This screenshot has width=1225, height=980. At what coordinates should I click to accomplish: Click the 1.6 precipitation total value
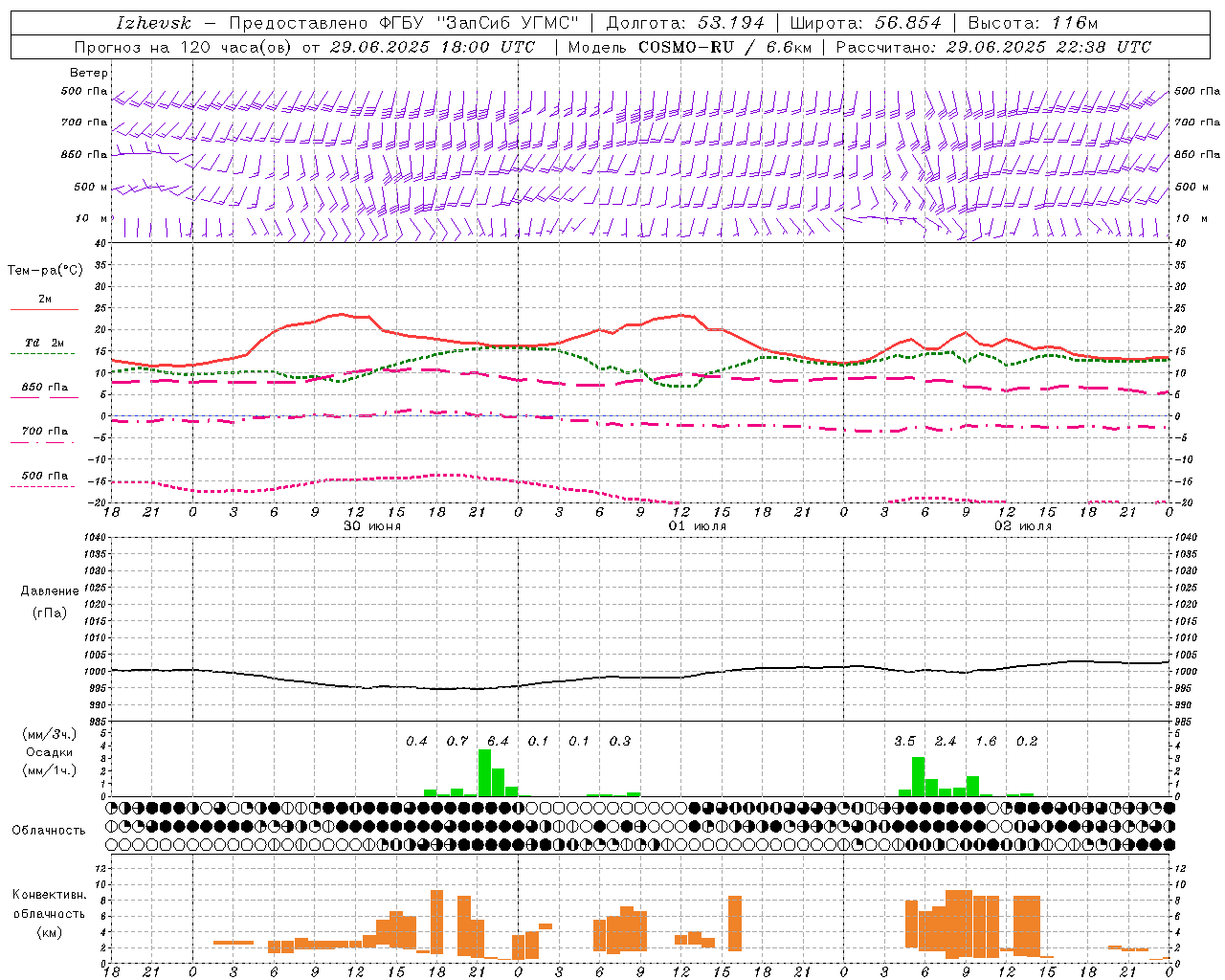(x=986, y=741)
